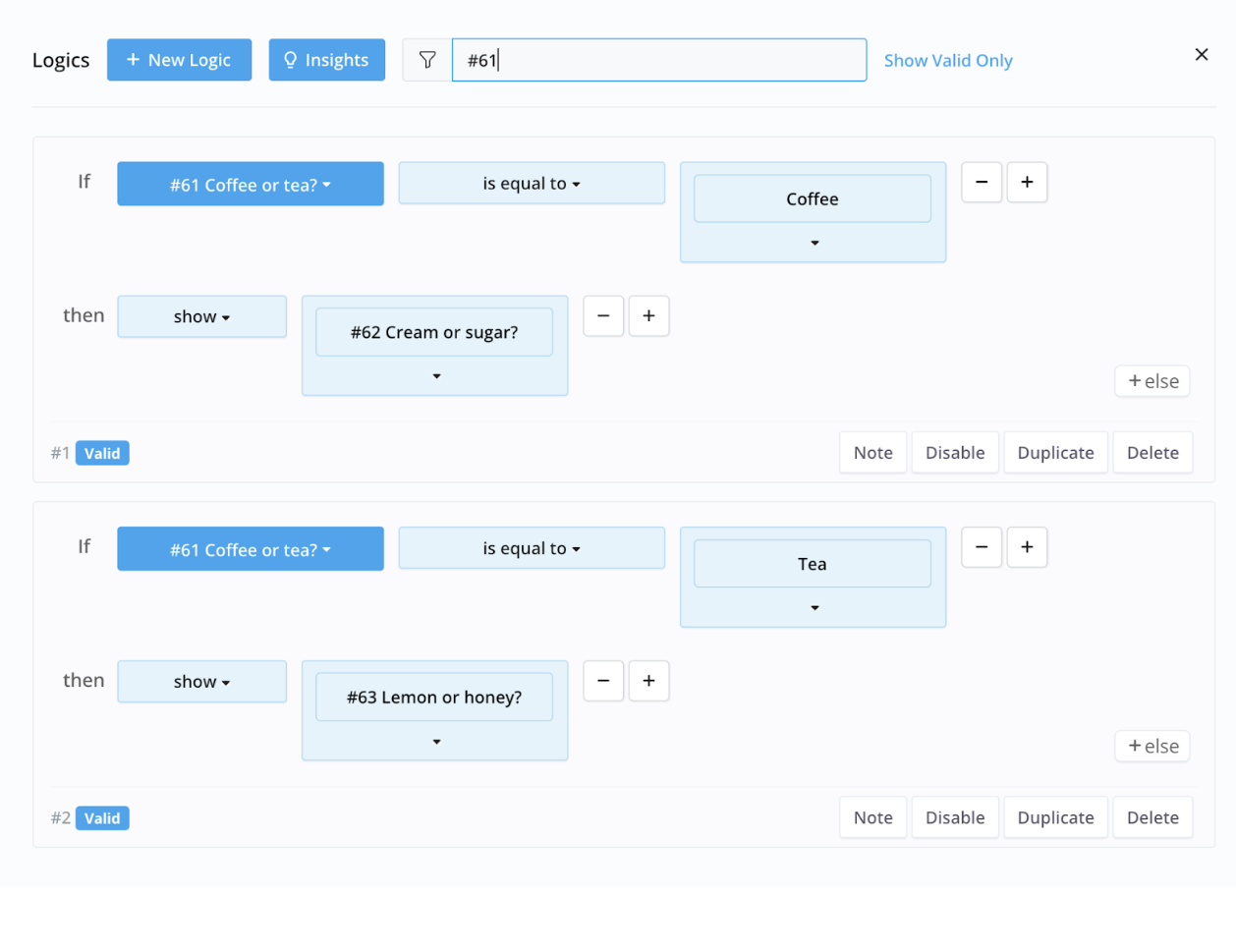Disable logic rule #2
The height and width of the screenshot is (952, 1236).
(954, 817)
